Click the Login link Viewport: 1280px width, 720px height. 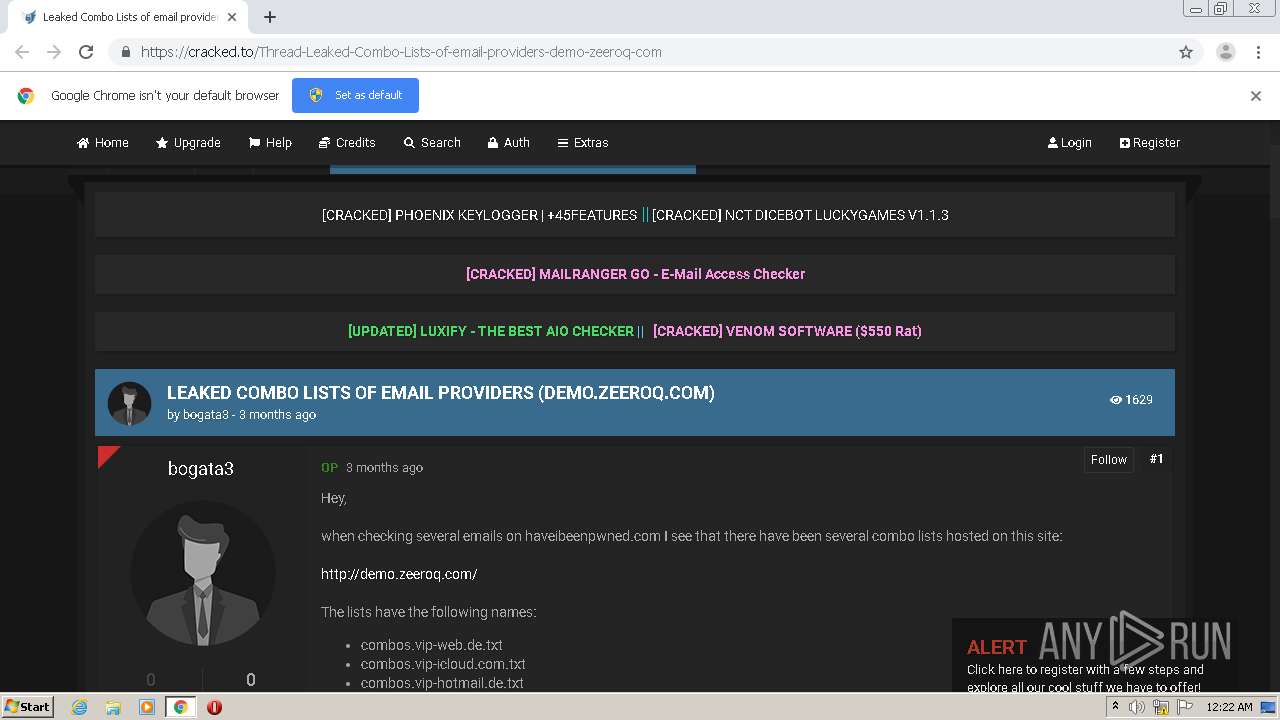coord(1069,143)
